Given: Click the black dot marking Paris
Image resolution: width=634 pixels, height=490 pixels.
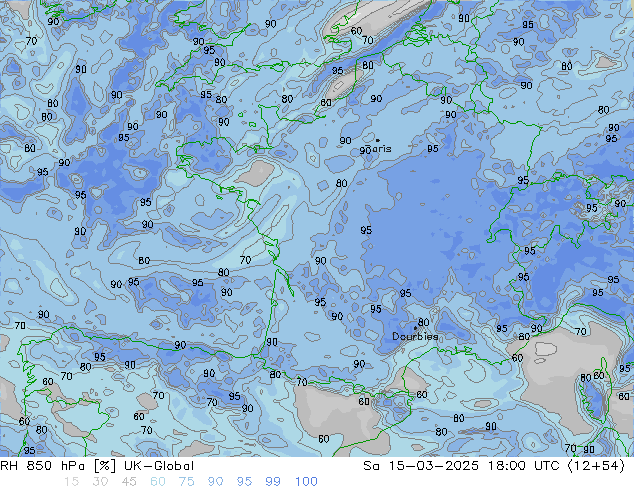Looking at the screenshot, I should click(378, 140).
